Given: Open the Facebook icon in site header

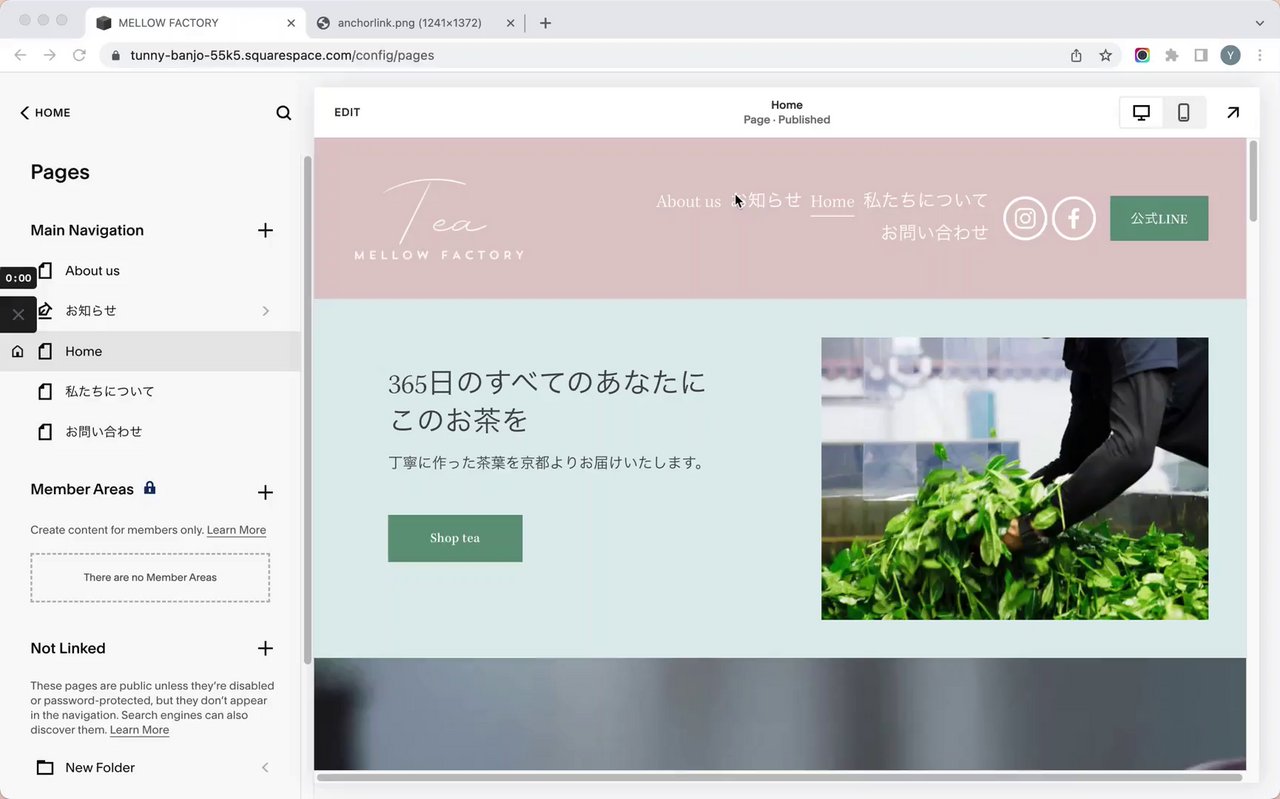Looking at the screenshot, I should pyautogui.click(x=1074, y=218).
